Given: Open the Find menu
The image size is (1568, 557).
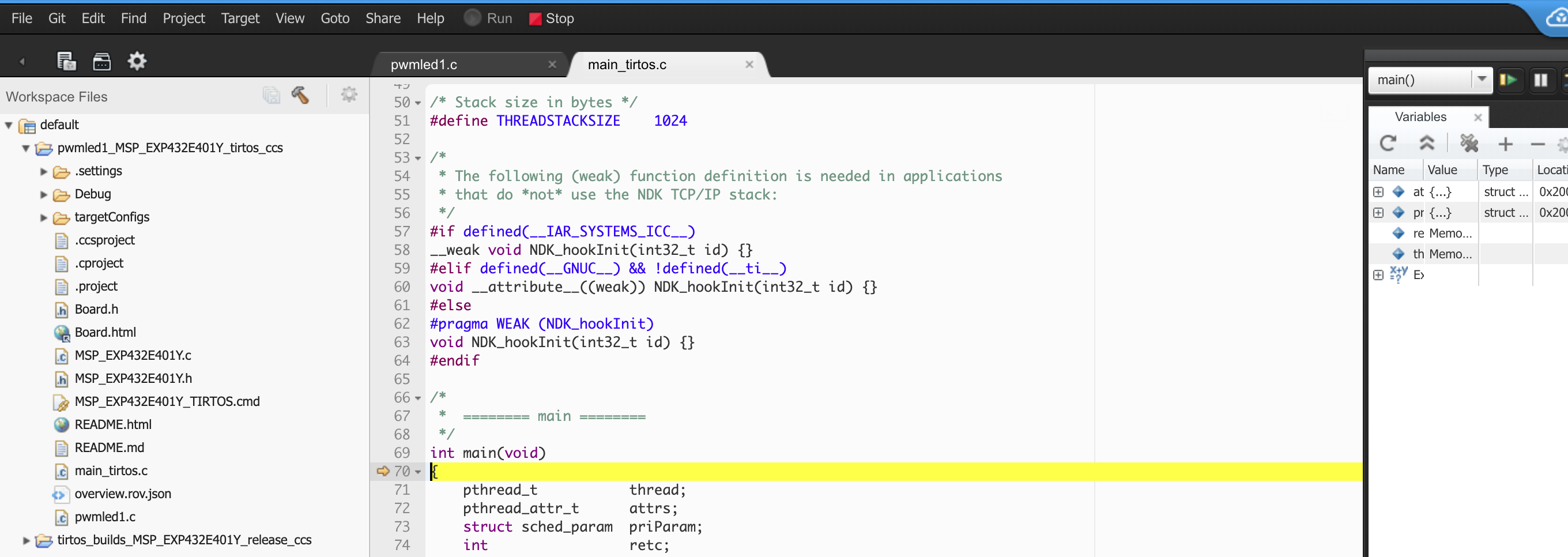Looking at the screenshot, I should (133, 18).
